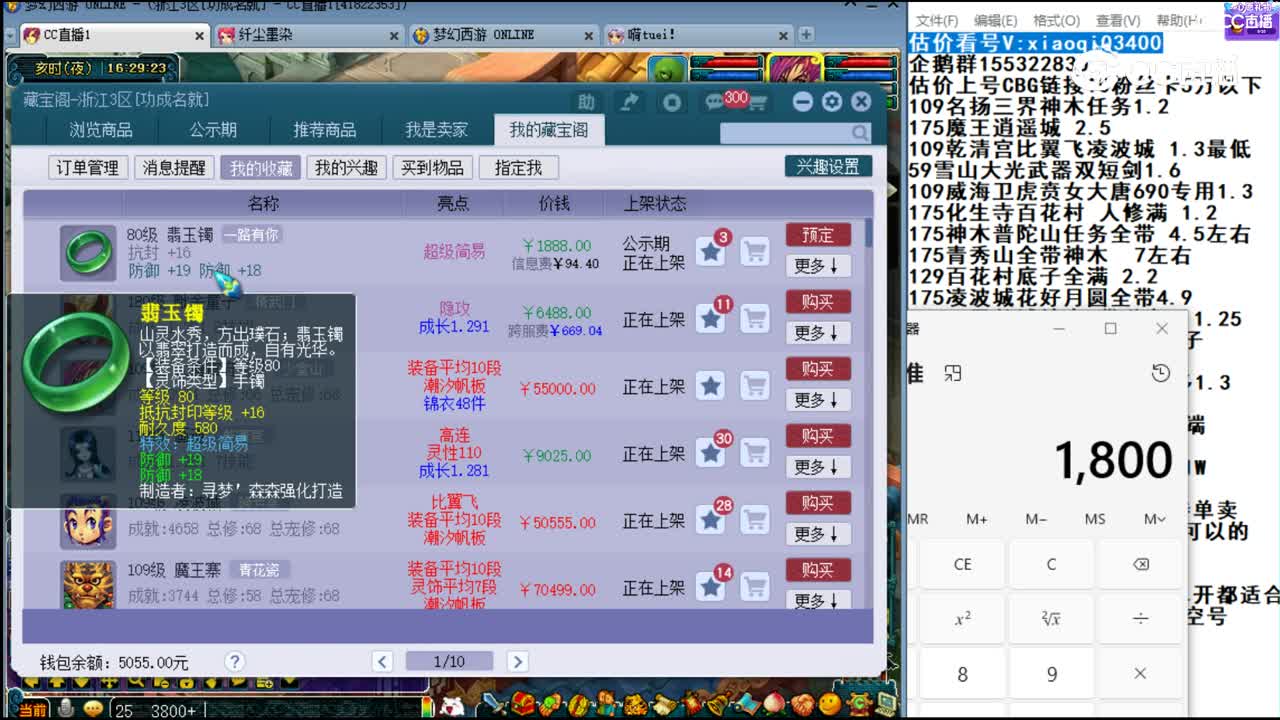Click 消息提醒 button
Screen dimensions: 1280x720
click(x=174, y=168)
